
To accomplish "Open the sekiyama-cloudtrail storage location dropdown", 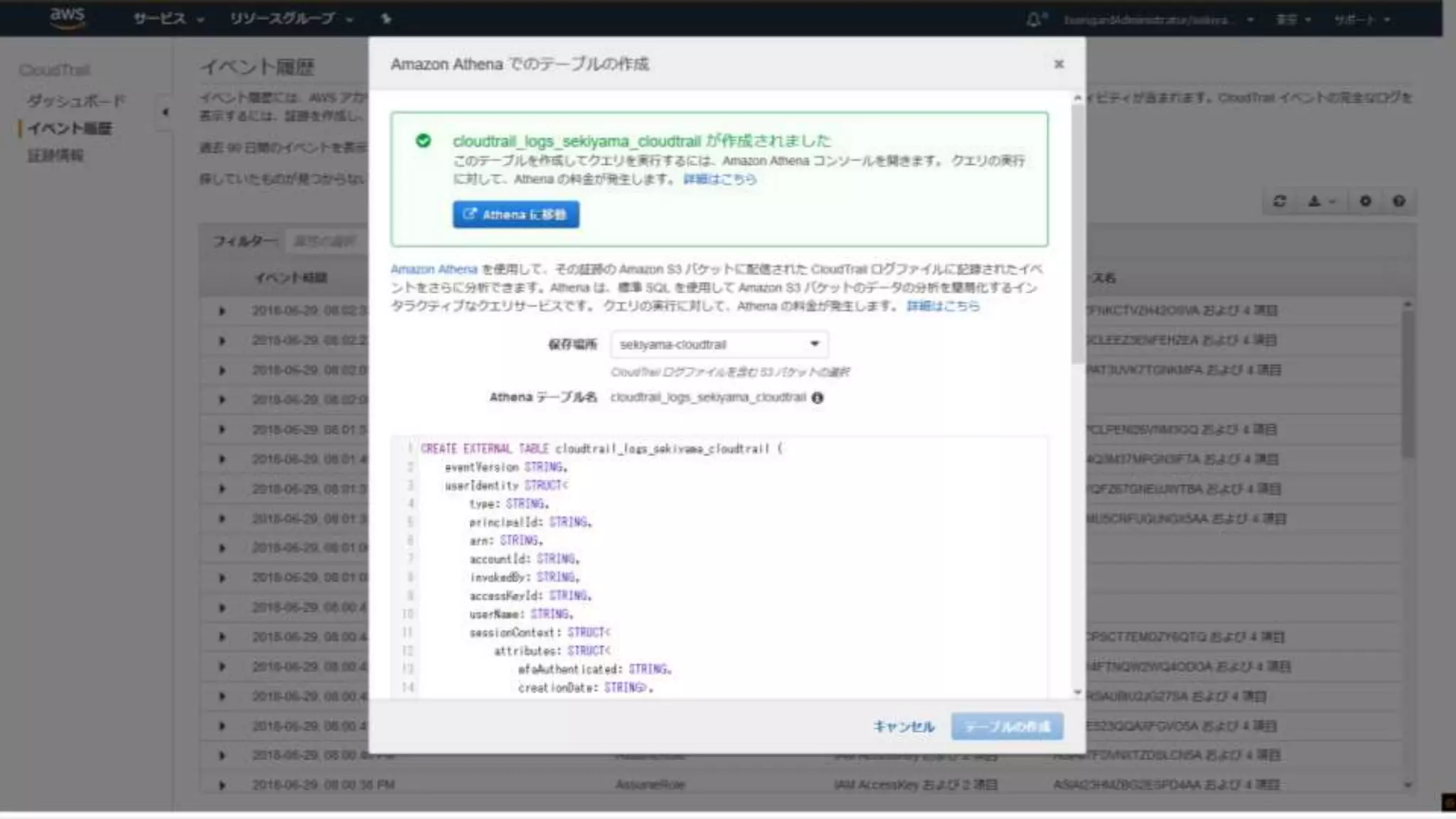I will pos(719,345).
